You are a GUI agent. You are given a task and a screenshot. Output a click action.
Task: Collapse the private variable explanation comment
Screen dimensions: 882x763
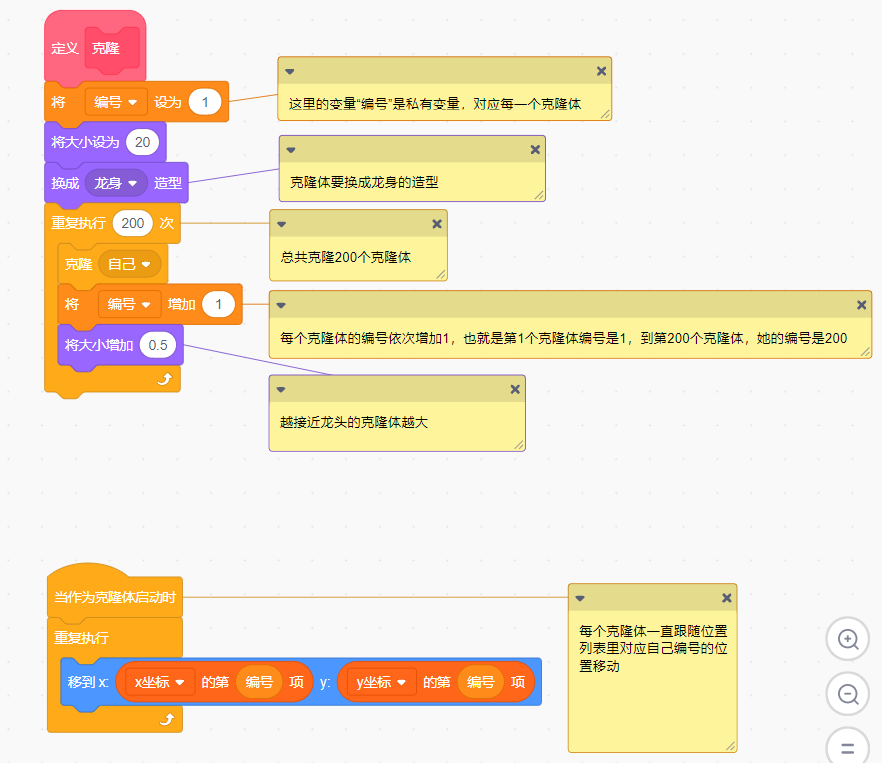click(290, 71)
